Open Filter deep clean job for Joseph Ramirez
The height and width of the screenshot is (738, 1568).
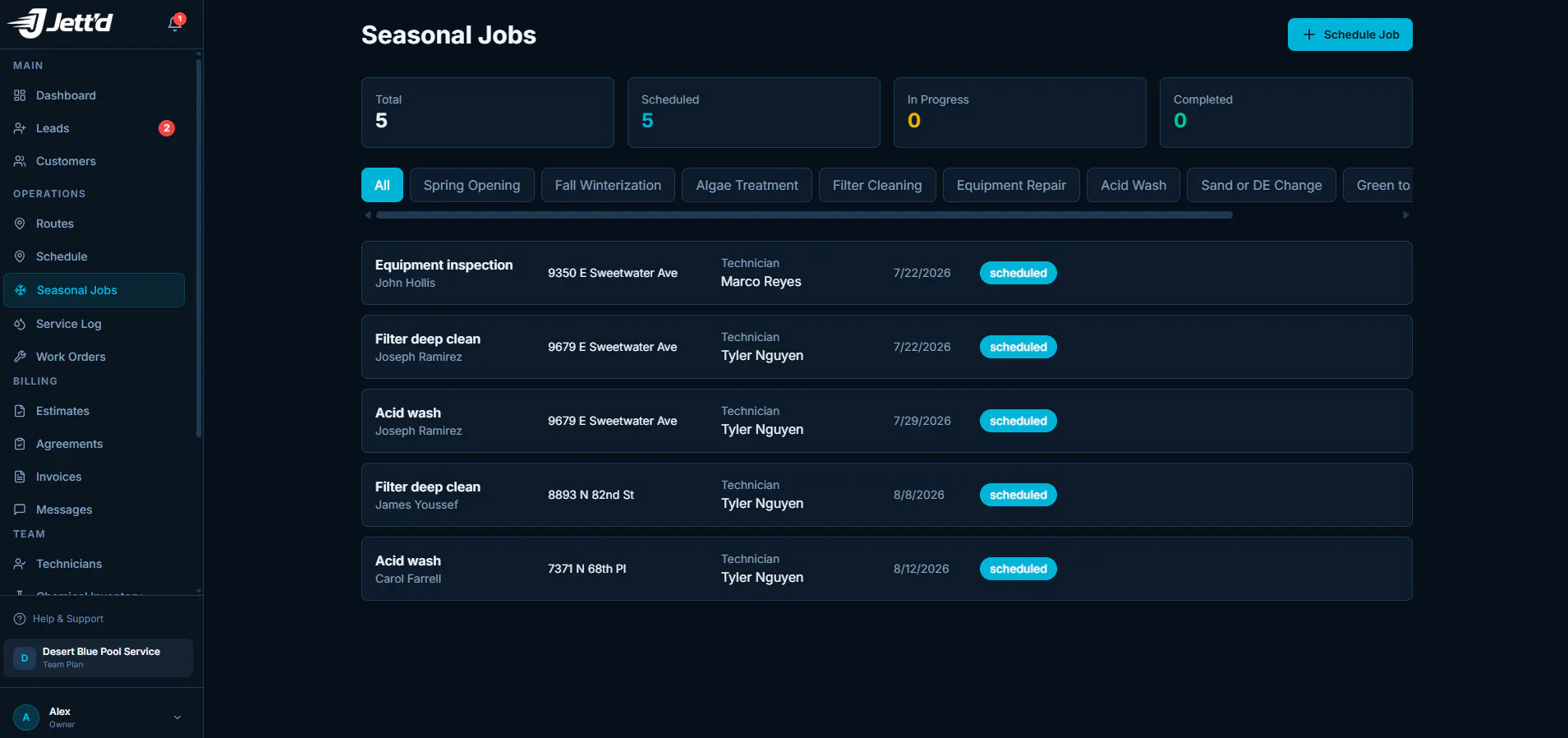pos(886,347)
